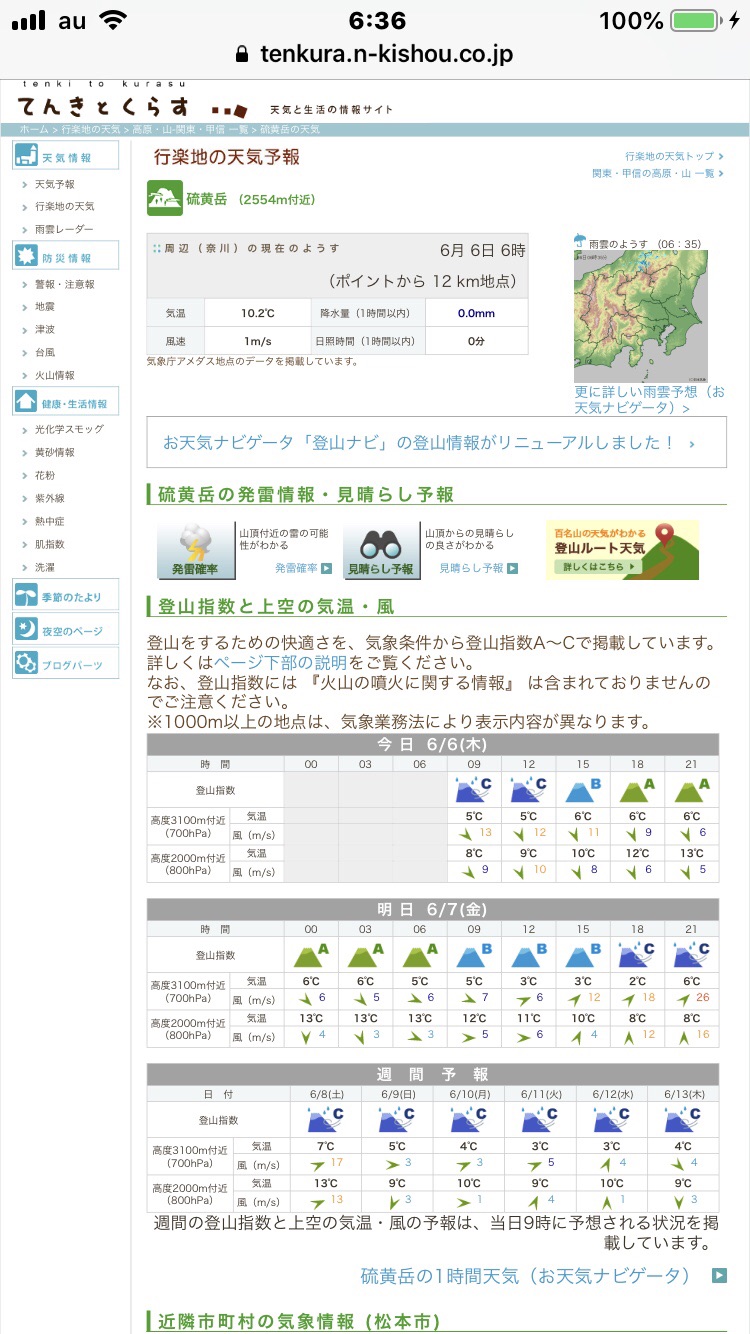The width and height of the screenshot is (750, 1334).
Task: Open 熱中症 sidebar link
Action: [x=50, y=521]
